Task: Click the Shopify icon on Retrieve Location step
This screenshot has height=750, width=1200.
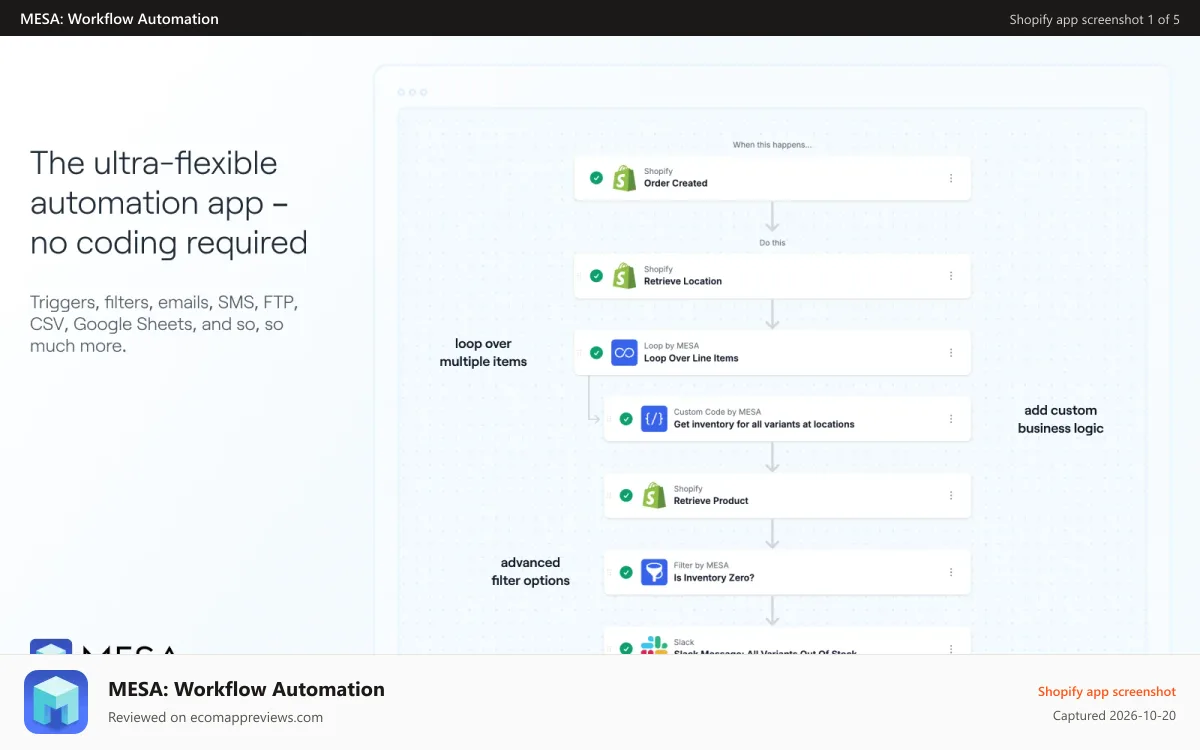Action: [x=624, y=276]
